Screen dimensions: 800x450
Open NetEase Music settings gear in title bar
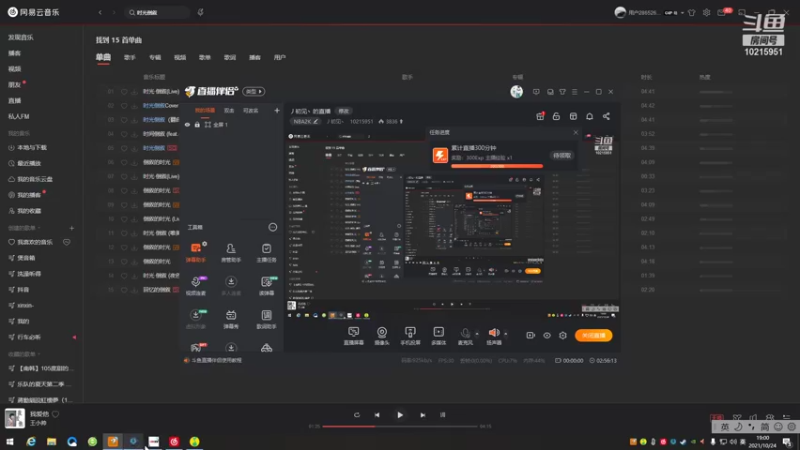point(706,12)
